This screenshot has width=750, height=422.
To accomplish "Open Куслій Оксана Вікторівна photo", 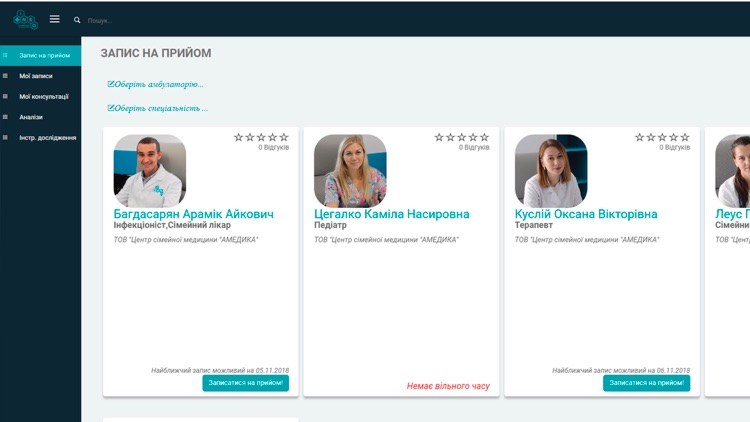I will pyautogui.click(x=551, y=171).
